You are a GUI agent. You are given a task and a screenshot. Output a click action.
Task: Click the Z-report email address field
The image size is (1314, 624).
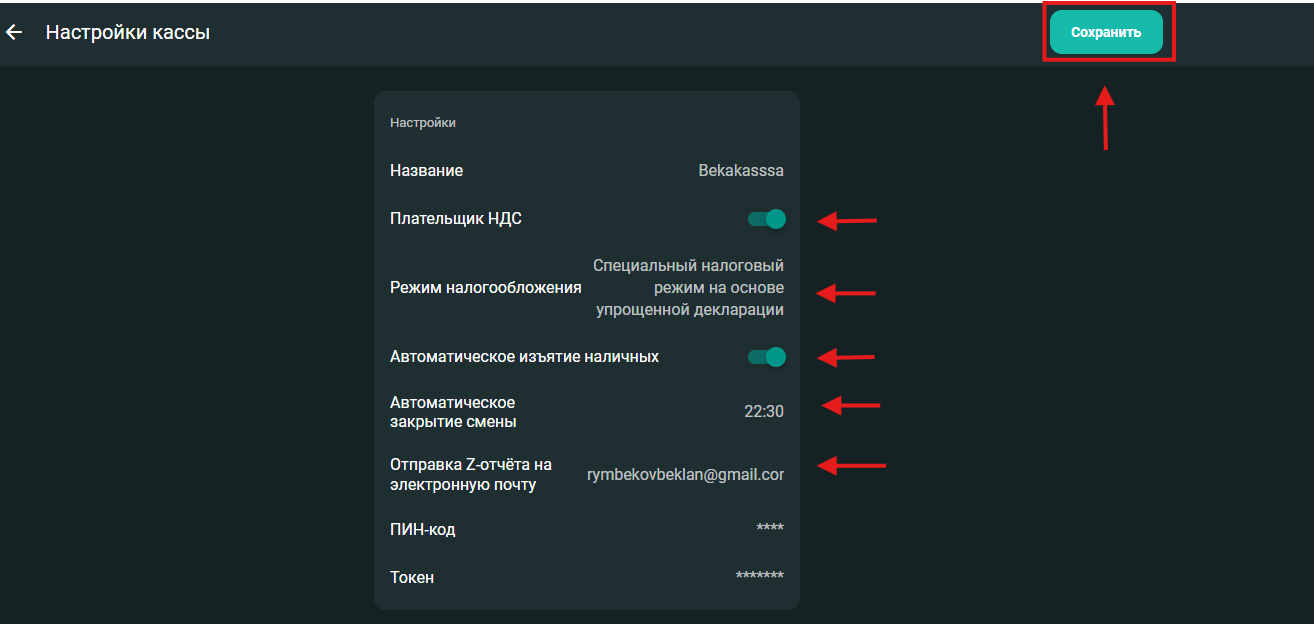[x=685, y=475]
